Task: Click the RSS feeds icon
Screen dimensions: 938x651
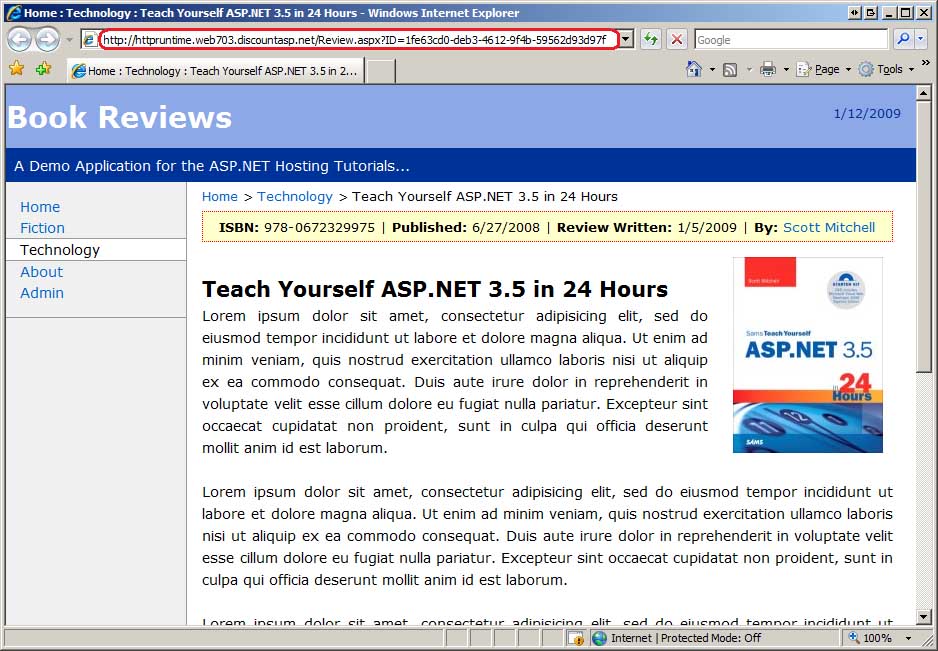Action: 730,70
